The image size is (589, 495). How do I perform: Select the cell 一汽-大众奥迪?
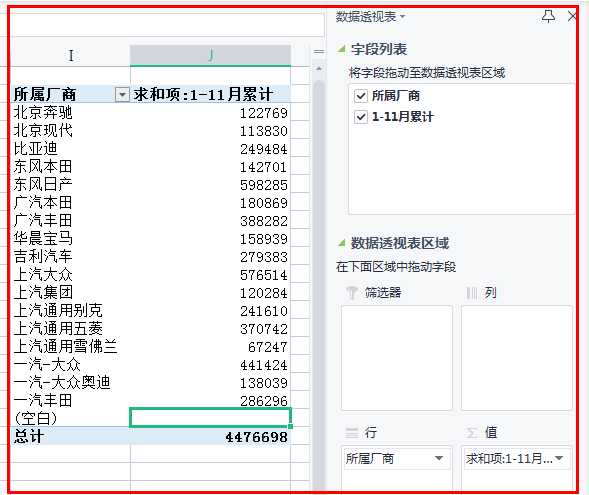(x=70, y=383)
